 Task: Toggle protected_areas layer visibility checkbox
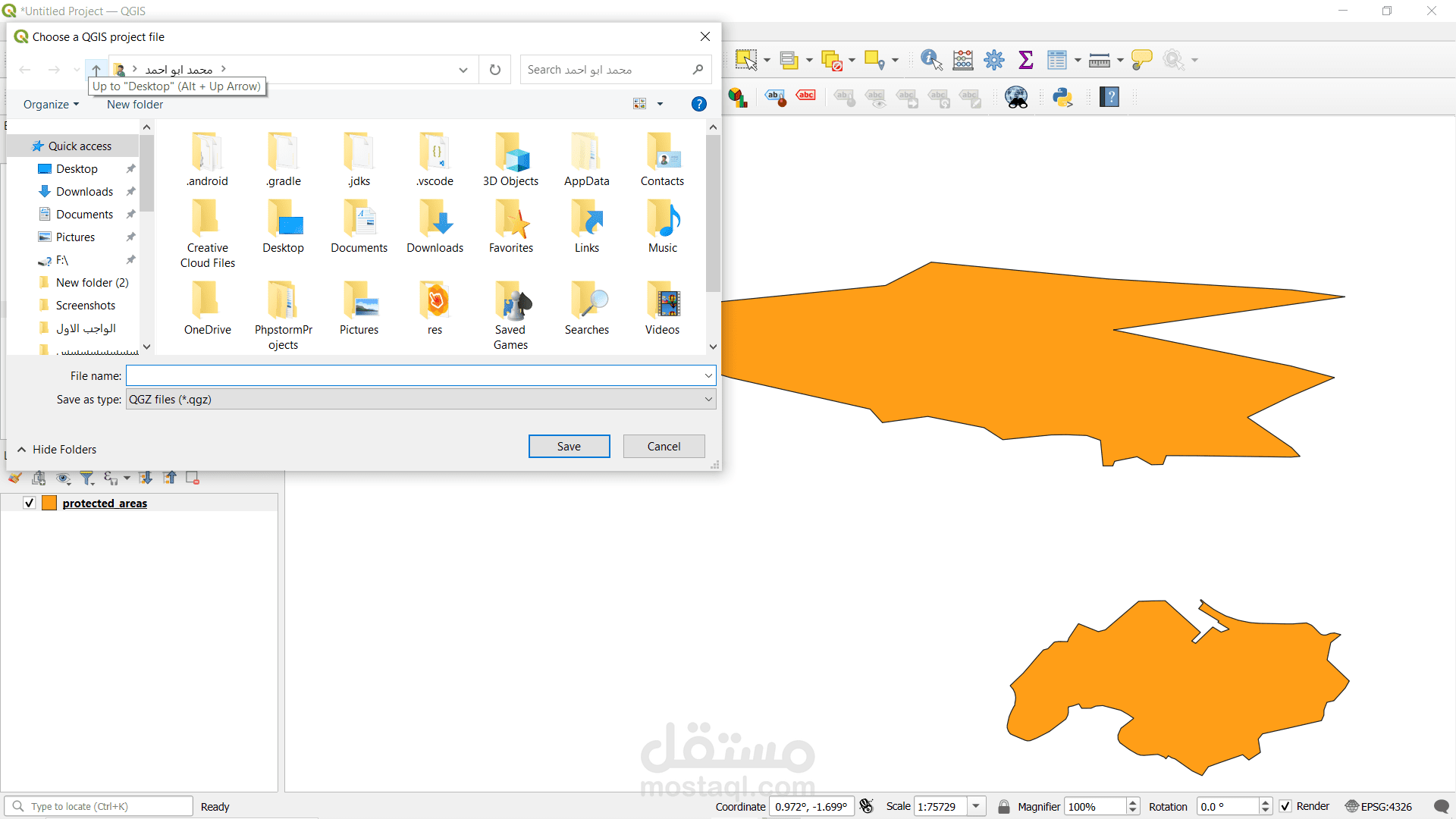30,503
